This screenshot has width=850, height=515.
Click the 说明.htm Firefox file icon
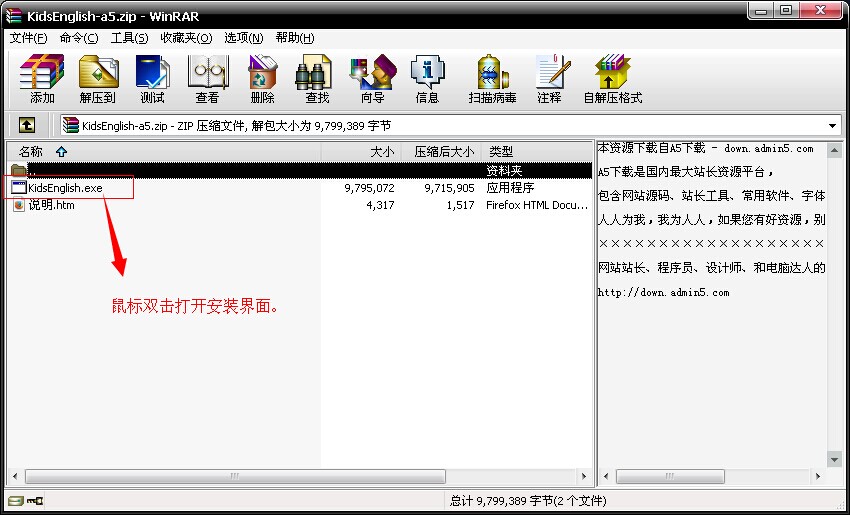[x=19, y=205]
